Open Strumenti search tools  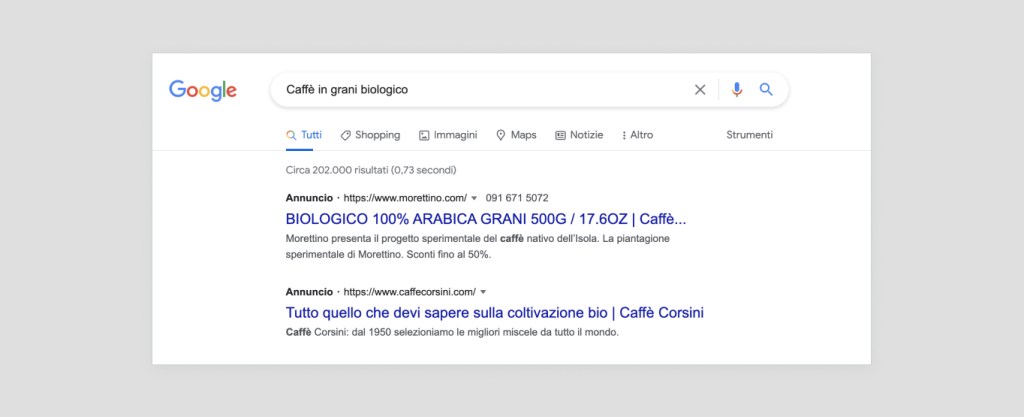pyautogui.click(x=750, y=135)
